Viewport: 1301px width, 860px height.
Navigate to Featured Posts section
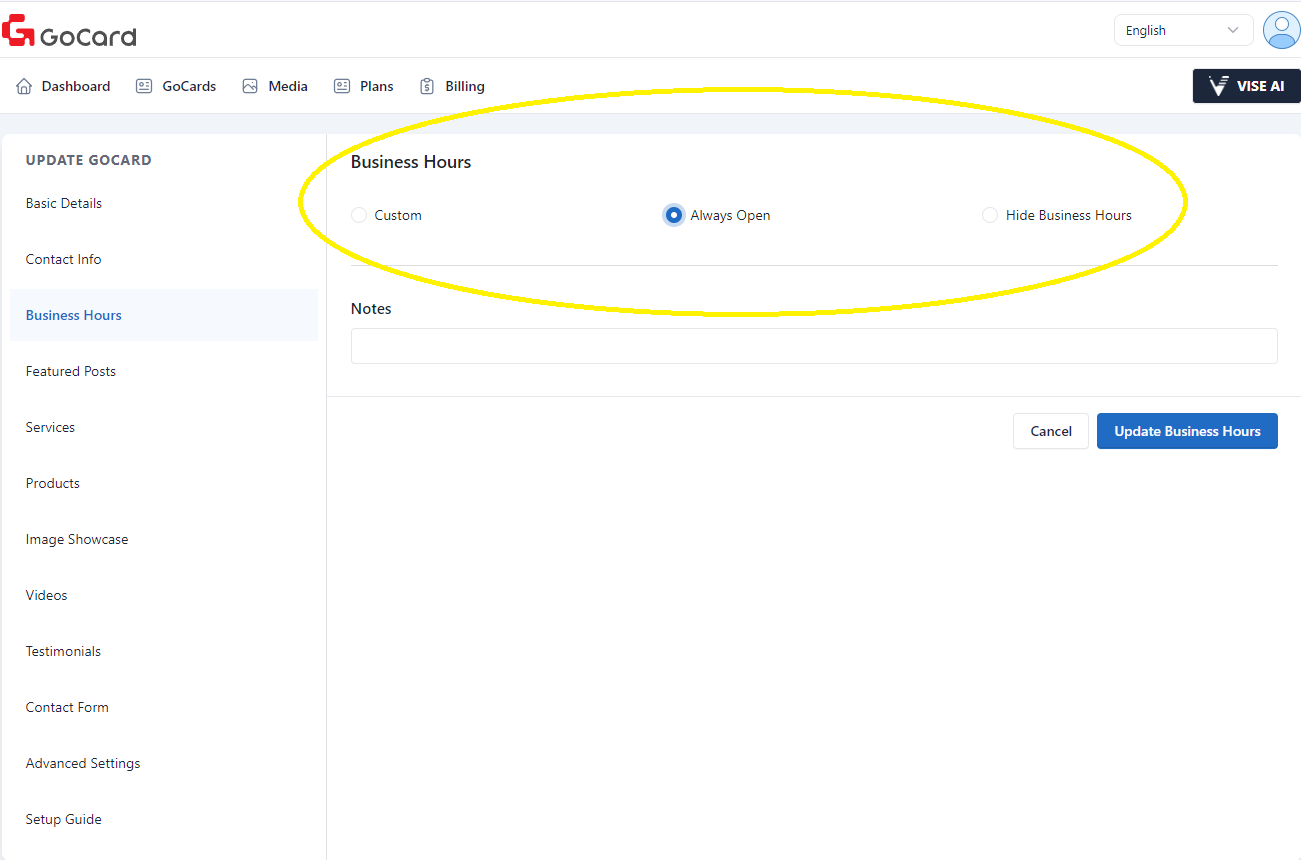click(71, 371)
